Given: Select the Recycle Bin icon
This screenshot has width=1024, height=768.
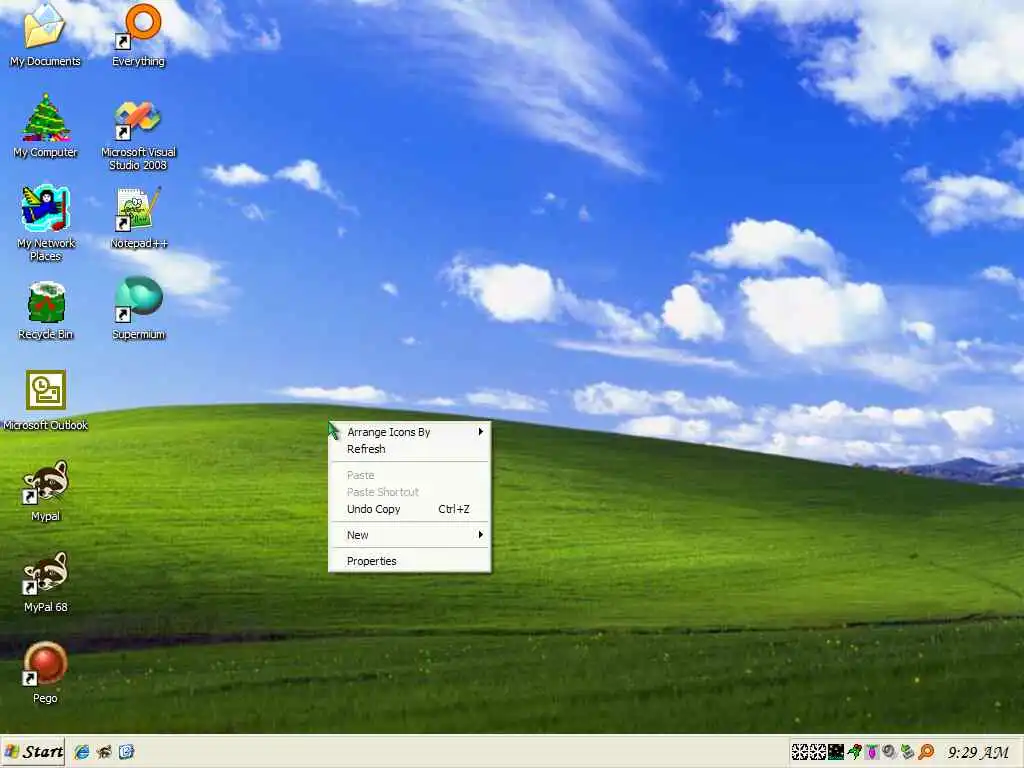Looking at the screenshot, I should coord(45,311).
